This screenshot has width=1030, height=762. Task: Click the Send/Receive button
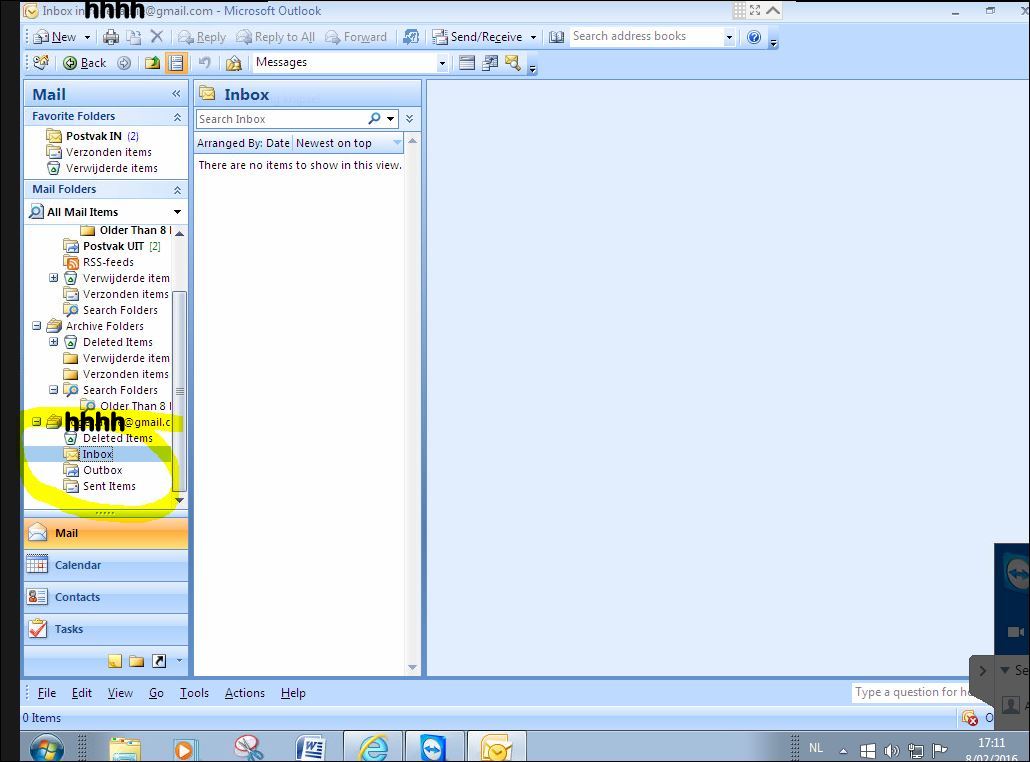pyautogui.click(x=477, y=37)
